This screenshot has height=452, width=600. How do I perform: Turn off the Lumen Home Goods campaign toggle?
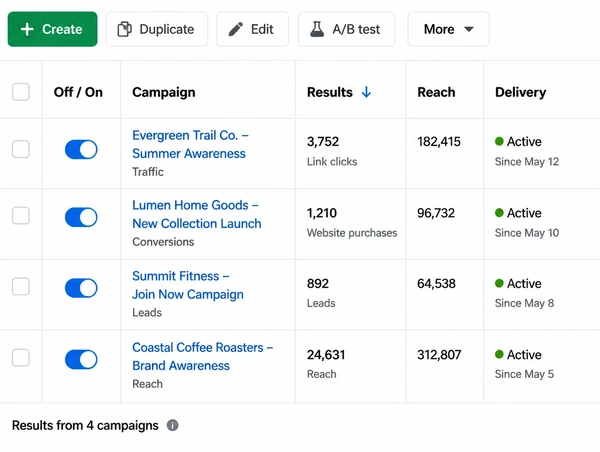[81, 217]
